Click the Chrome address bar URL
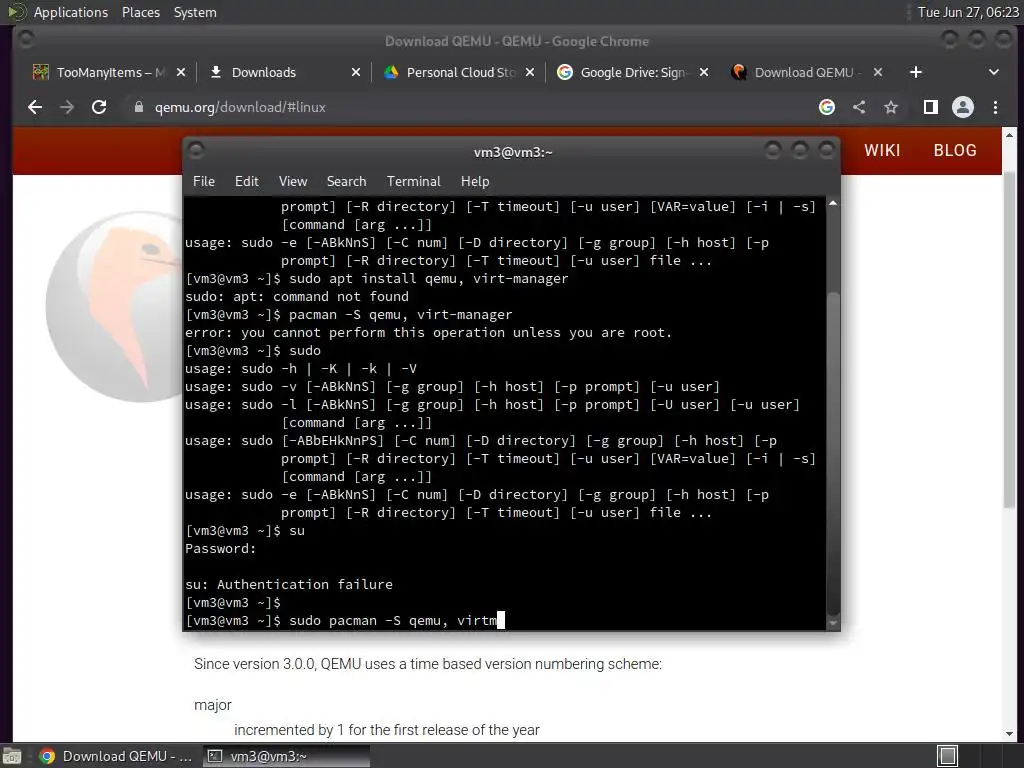The width and height of the screenshot is (1024, 768). tap(240, 107)
